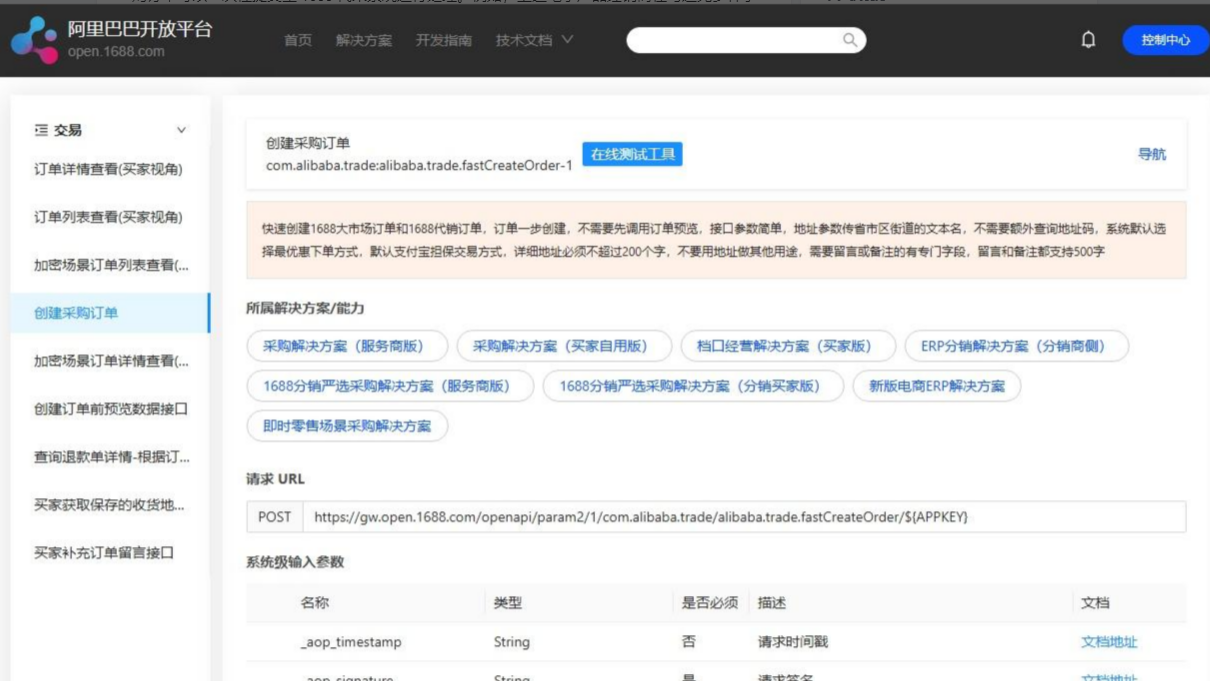Click the 是否必须 column header
1210x681 pixels.
click(x=710, y=603)
